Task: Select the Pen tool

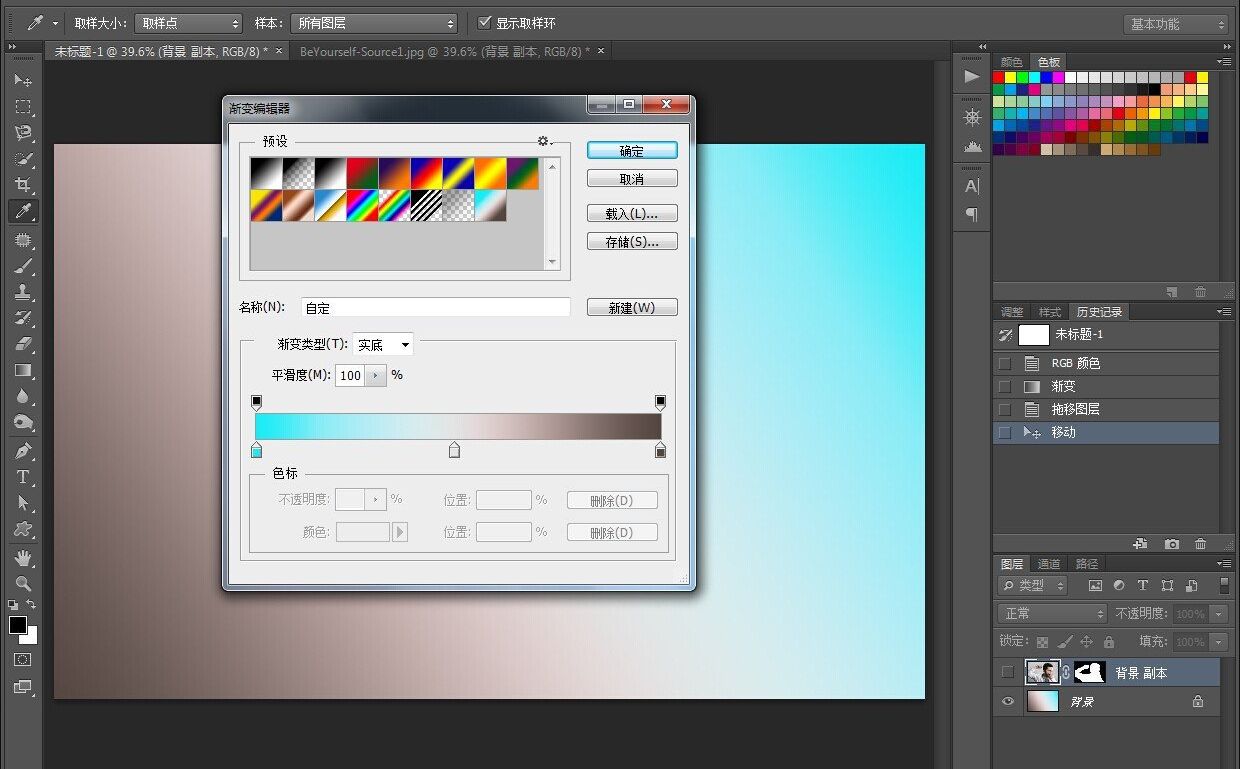Action: tap(23, 451)
